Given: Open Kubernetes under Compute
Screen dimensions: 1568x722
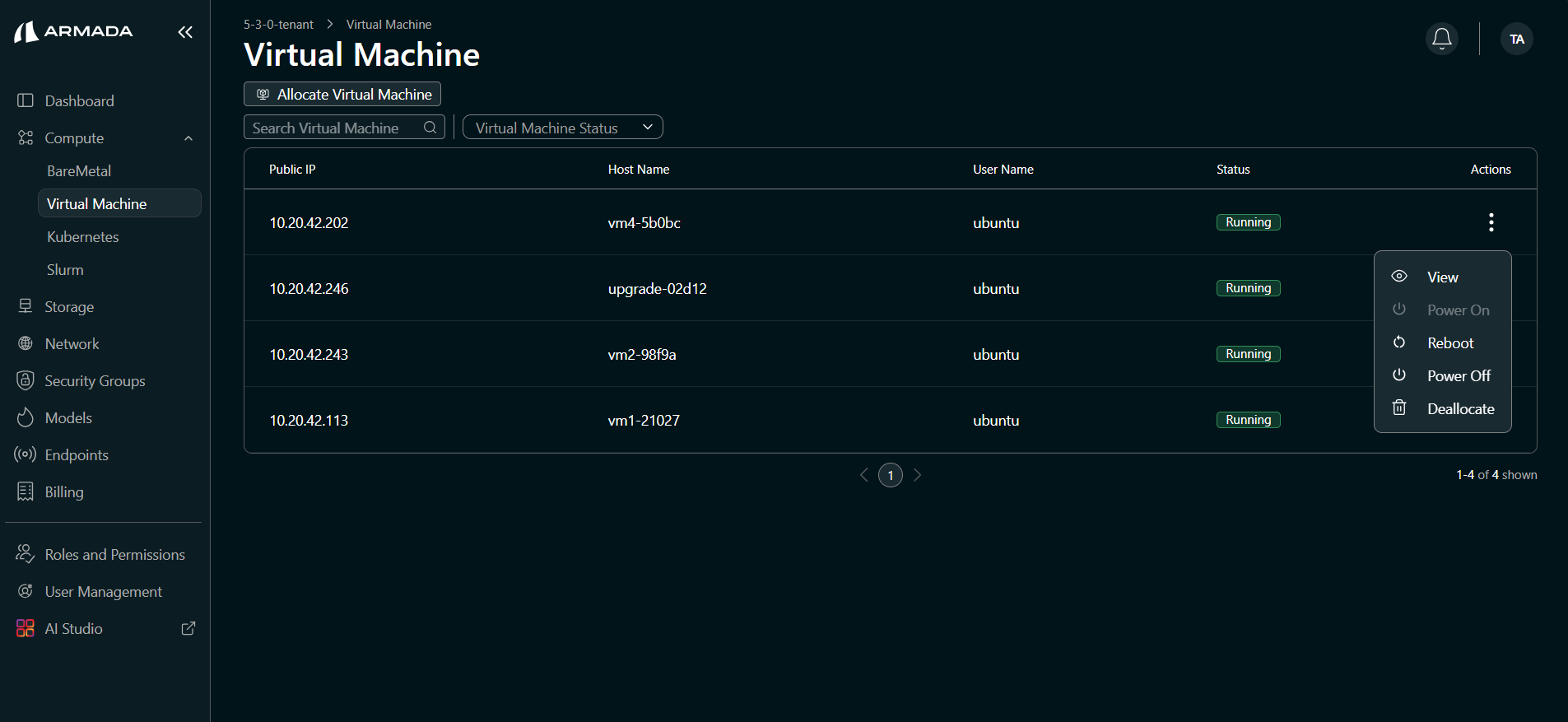Looking at the screenshot, I should point(83,237).
